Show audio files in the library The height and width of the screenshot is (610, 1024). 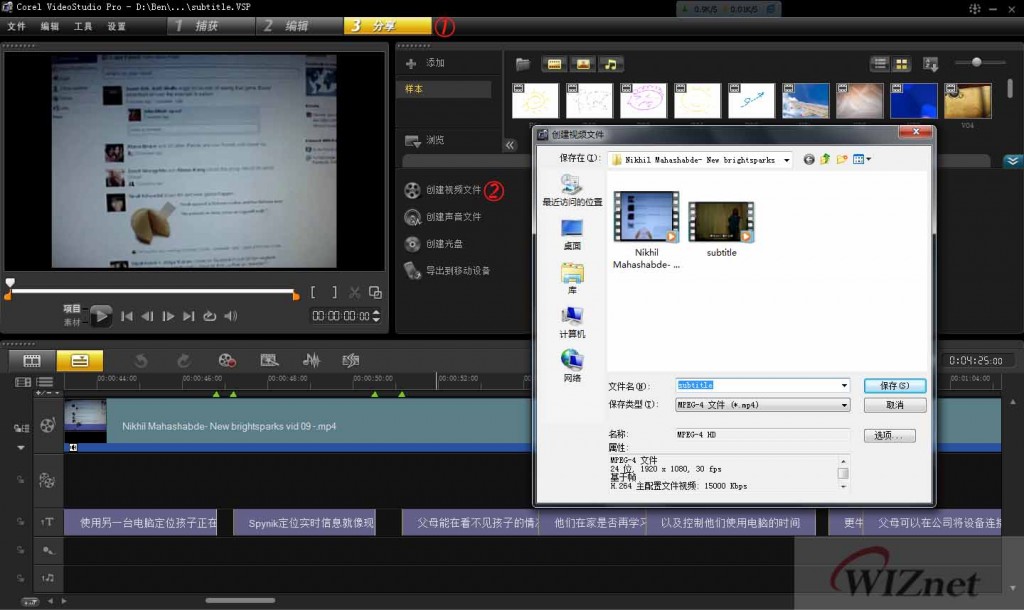tap(610, 64)
